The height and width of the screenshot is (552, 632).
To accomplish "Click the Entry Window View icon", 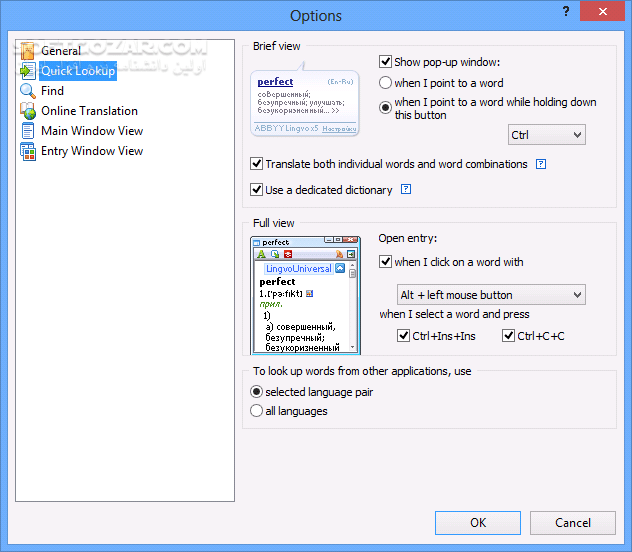I will point(27,151).
